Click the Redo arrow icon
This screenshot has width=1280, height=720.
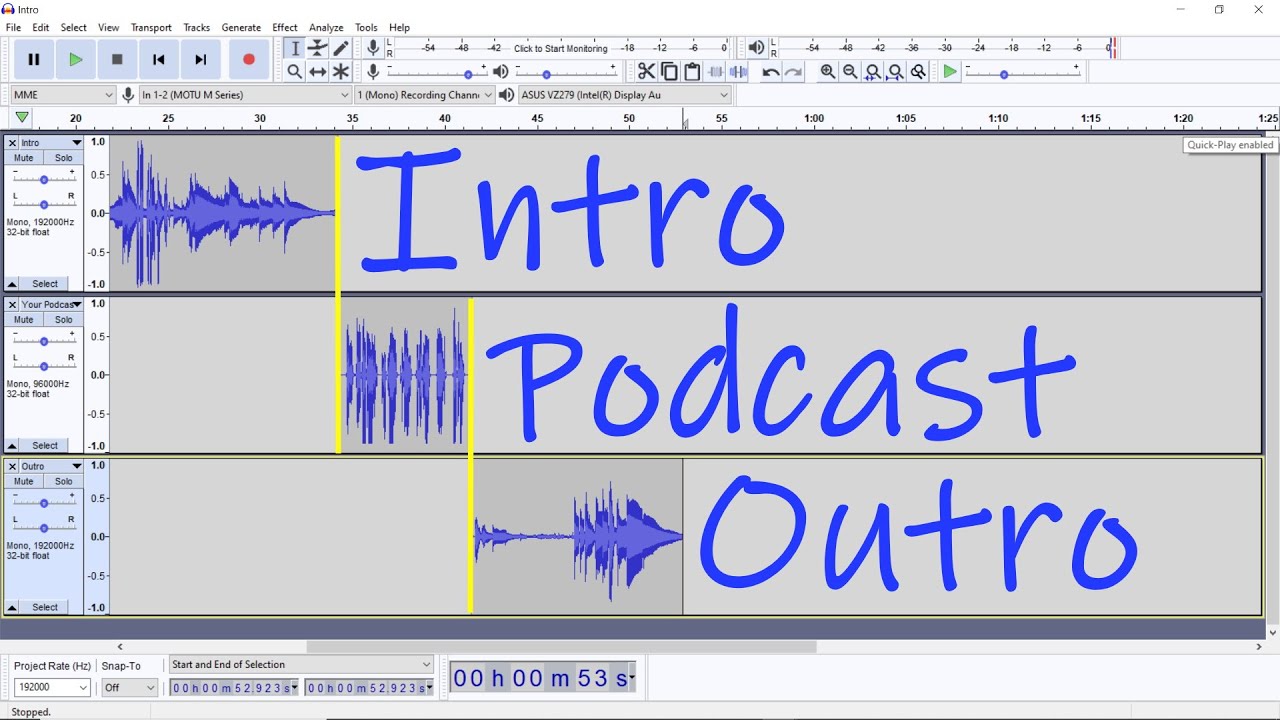pyautogui.click(x=793, y=71)
